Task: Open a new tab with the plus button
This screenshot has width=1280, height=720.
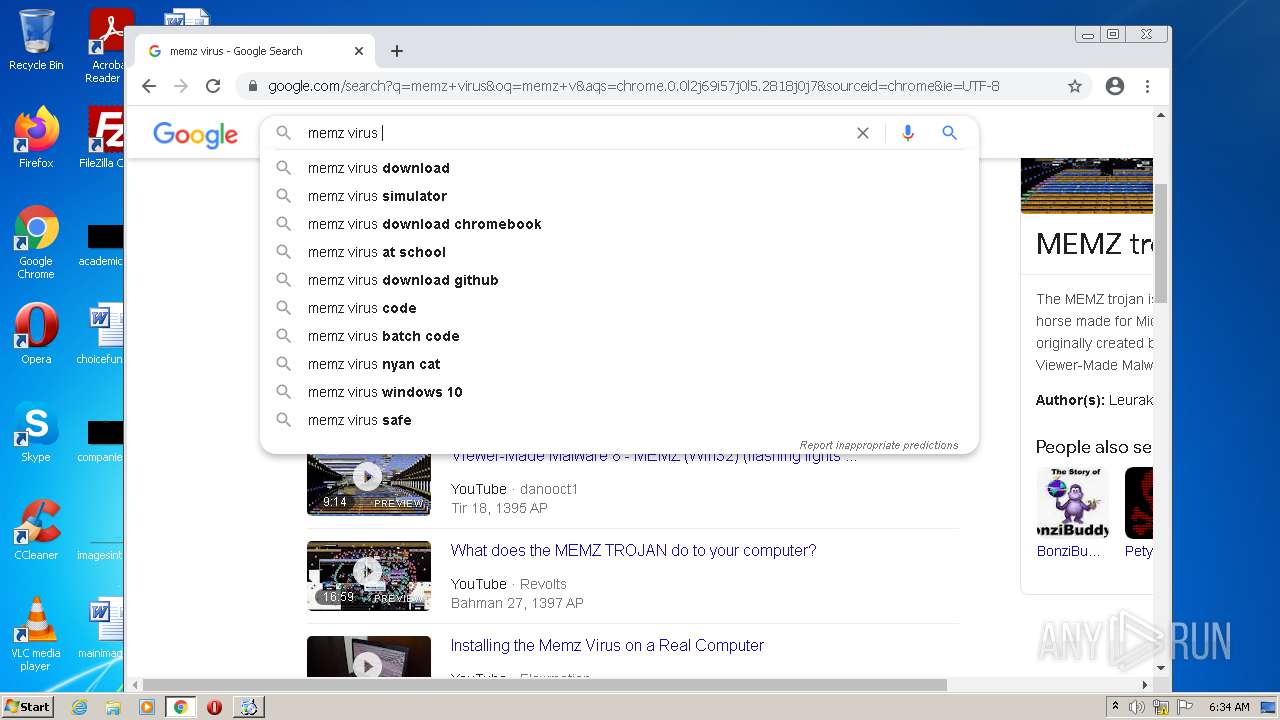Action: point(397,51)
